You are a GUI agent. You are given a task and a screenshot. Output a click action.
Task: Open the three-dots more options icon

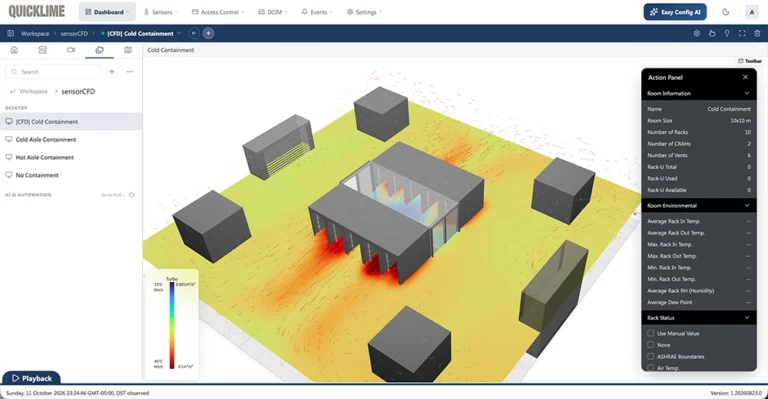click(129, 71)
